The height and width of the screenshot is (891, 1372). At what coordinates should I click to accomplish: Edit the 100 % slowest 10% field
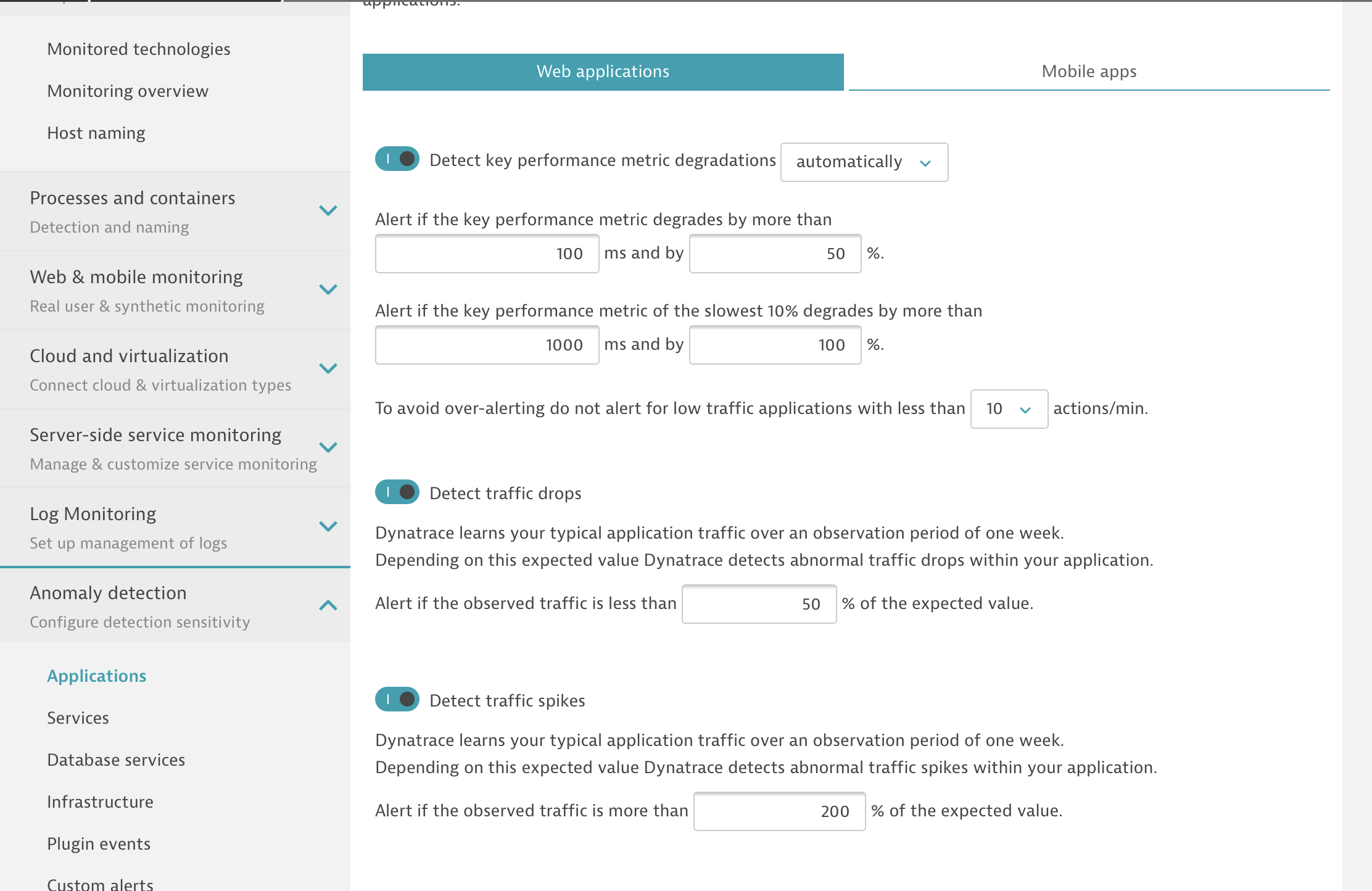click(x=775, y=345)
